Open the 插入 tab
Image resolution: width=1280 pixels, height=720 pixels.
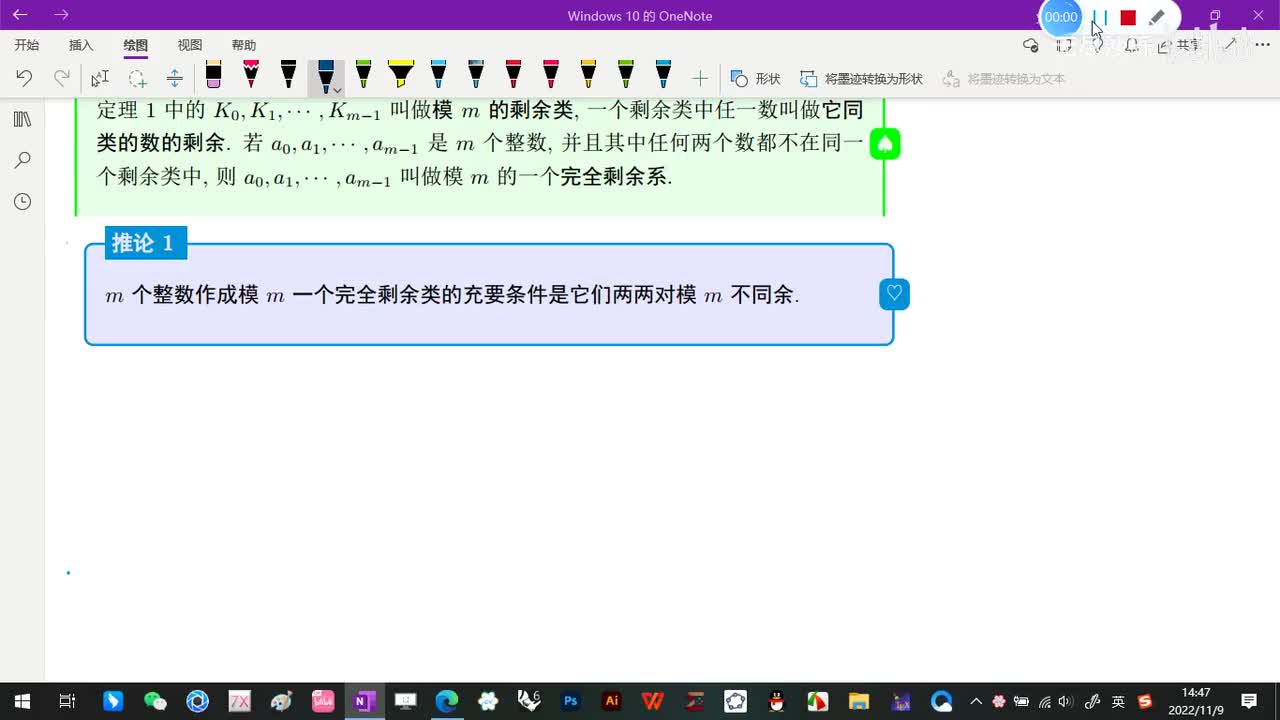(81, 45)
